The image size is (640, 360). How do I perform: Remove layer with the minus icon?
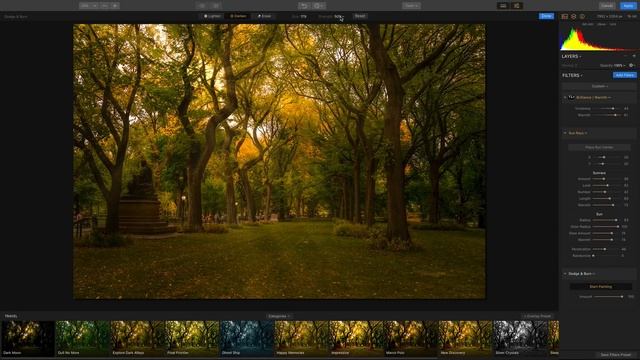[626, 56]
